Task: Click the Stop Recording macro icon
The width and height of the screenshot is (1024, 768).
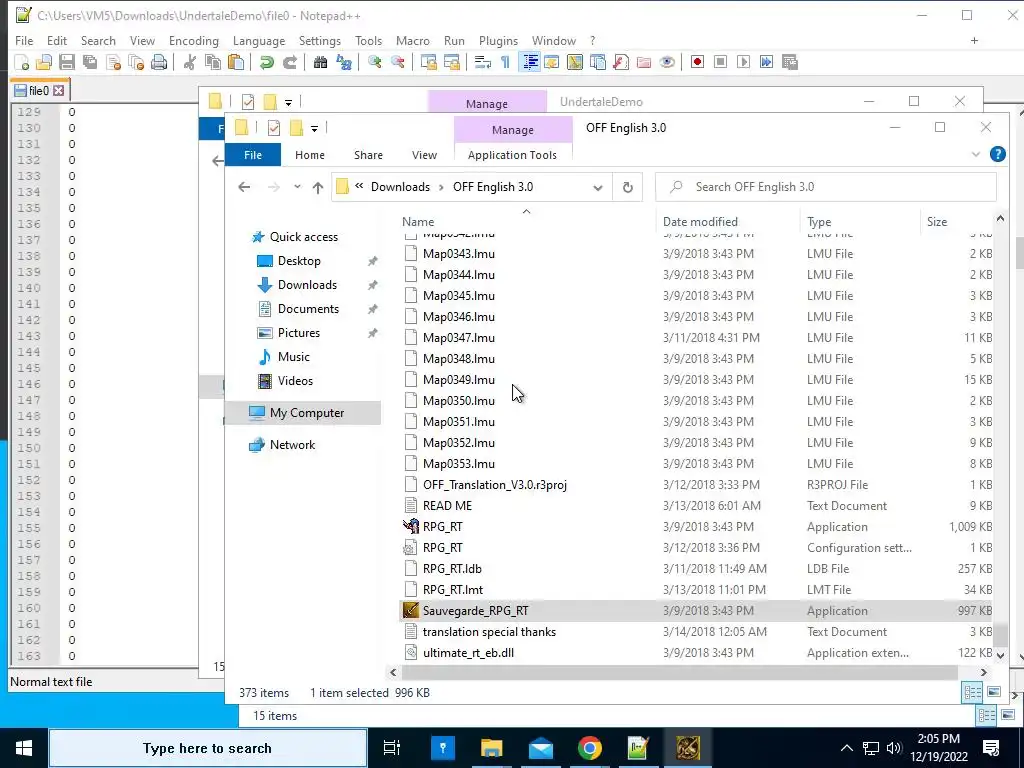Action: click(720, 62)
